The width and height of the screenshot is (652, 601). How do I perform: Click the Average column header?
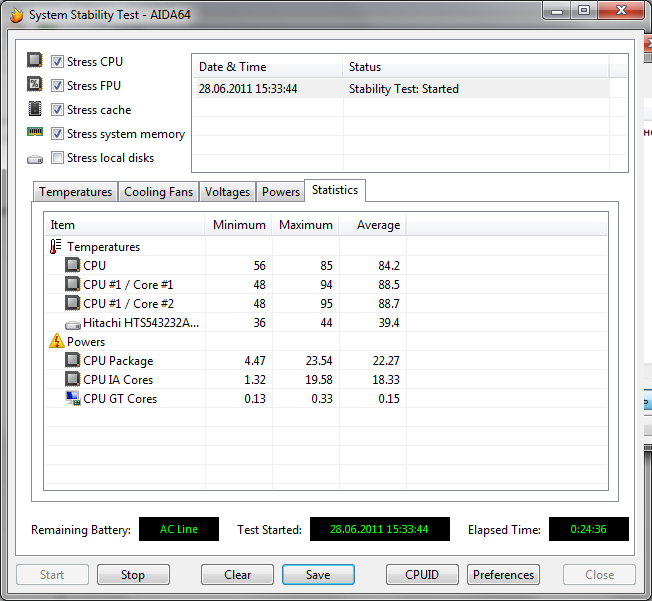373,225
